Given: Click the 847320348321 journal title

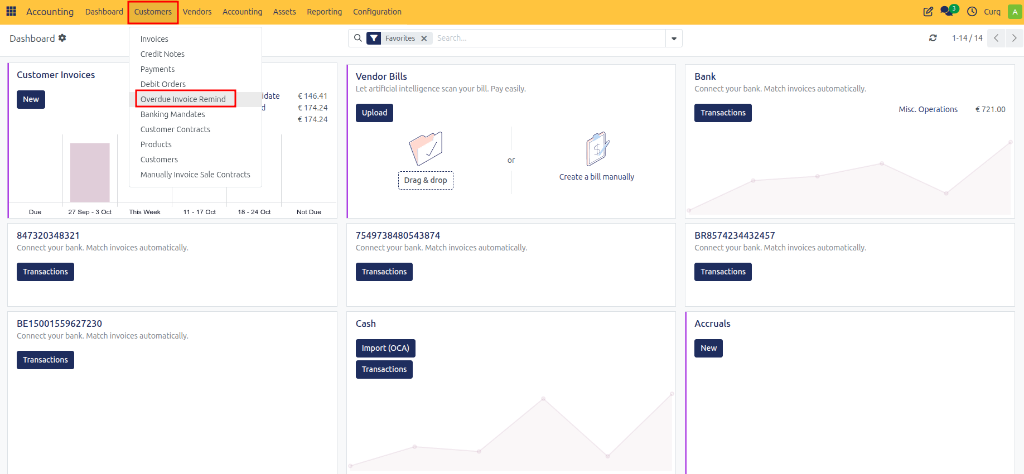Looking at the screenshot, I should point(48,236).
